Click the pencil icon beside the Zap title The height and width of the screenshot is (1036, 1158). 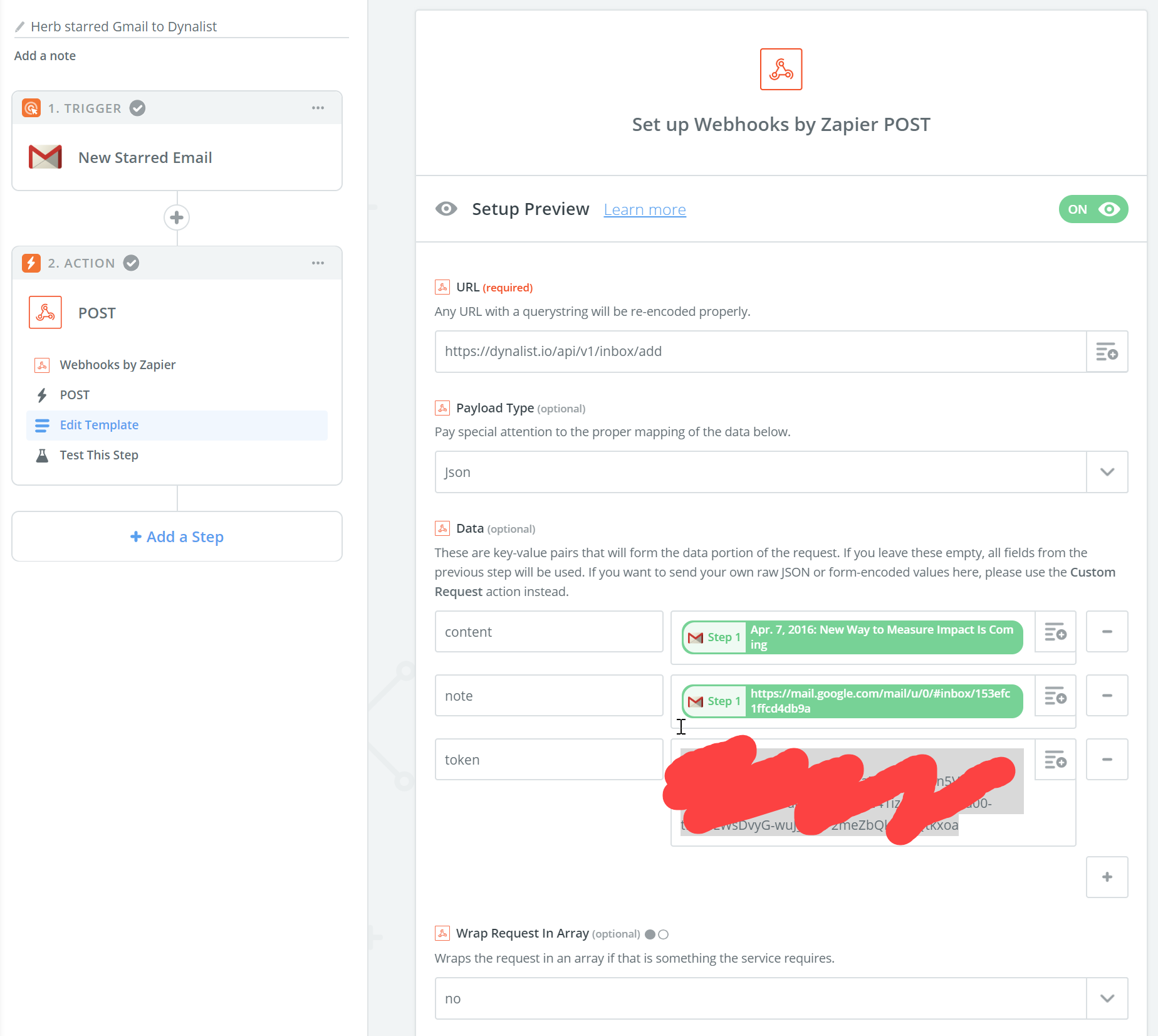click(19, 27)
